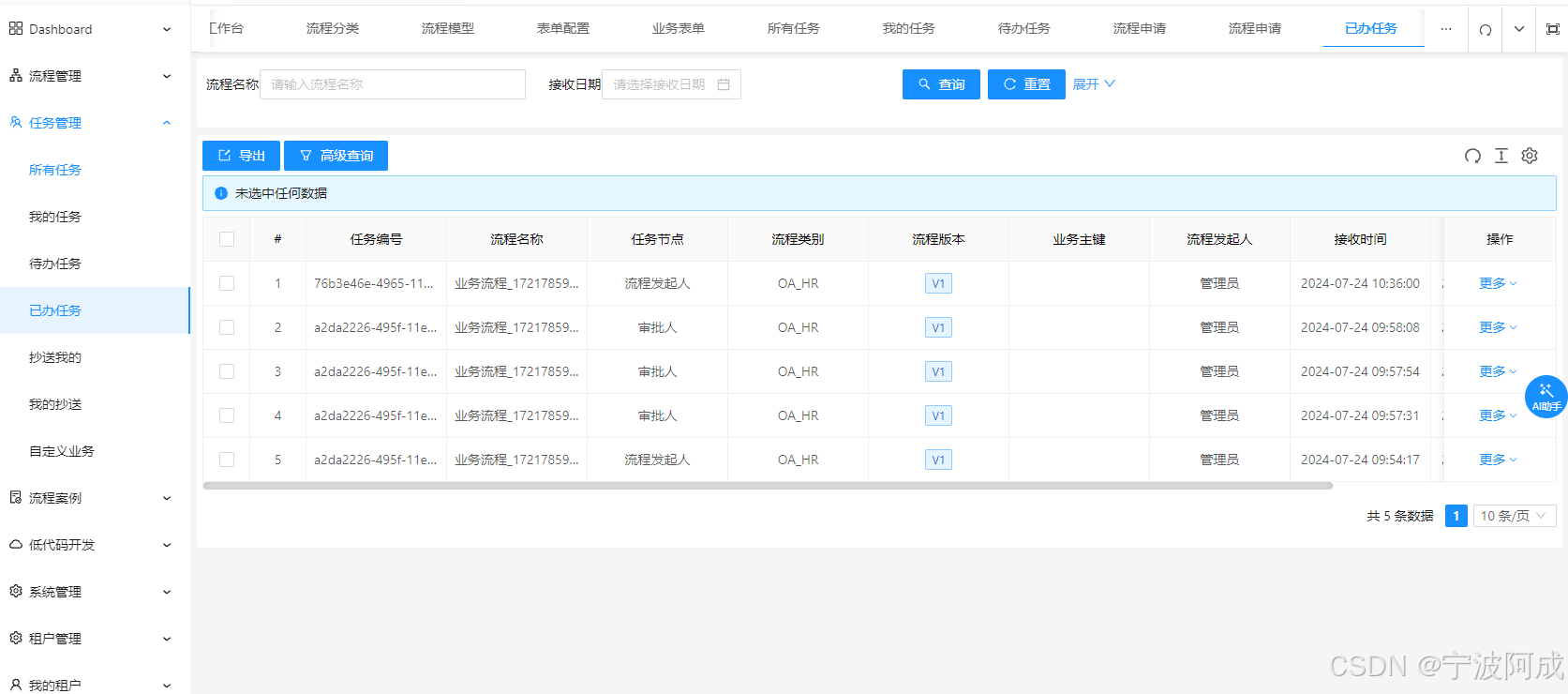Open 更多 actions for row 3
Viewport: 1568px width, 694px height.
pyautogui.click(x=1498, y=371)
